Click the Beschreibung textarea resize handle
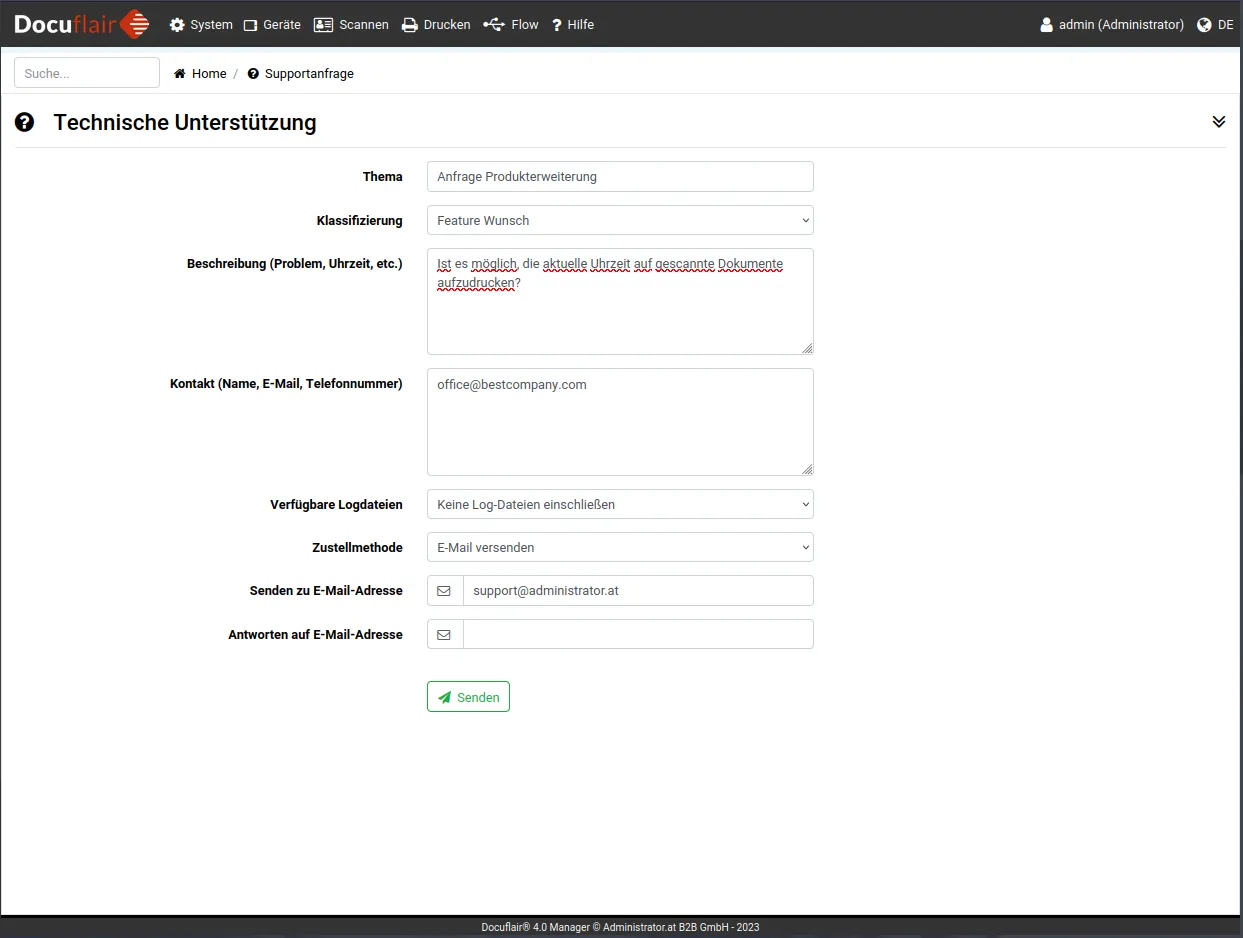 pos(807,348)
